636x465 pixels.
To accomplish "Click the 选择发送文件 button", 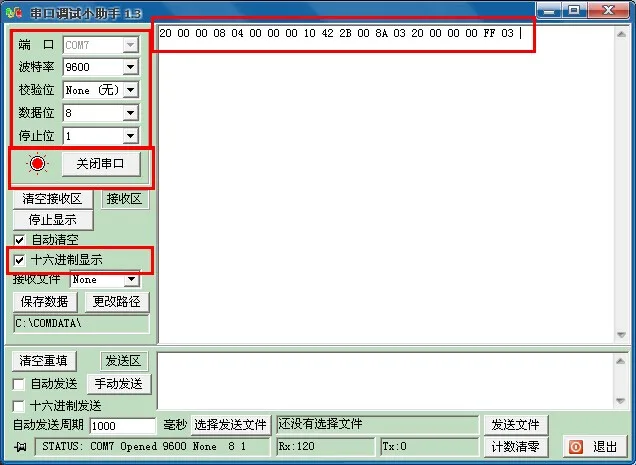I will point(230,425).
